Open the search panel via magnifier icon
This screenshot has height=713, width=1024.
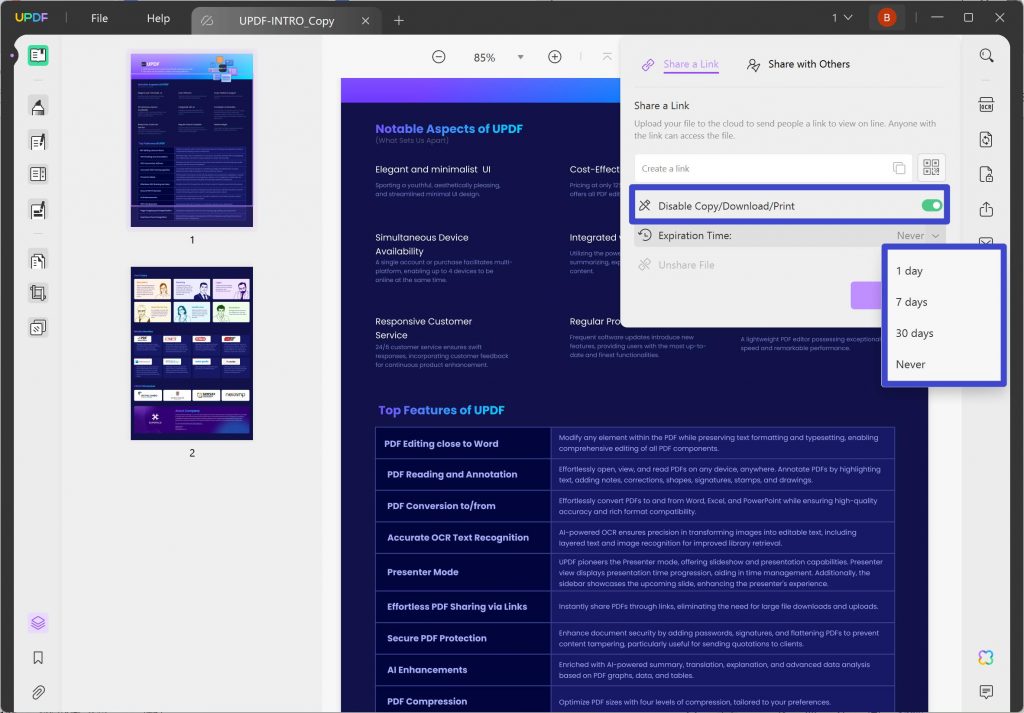(985, 55)
